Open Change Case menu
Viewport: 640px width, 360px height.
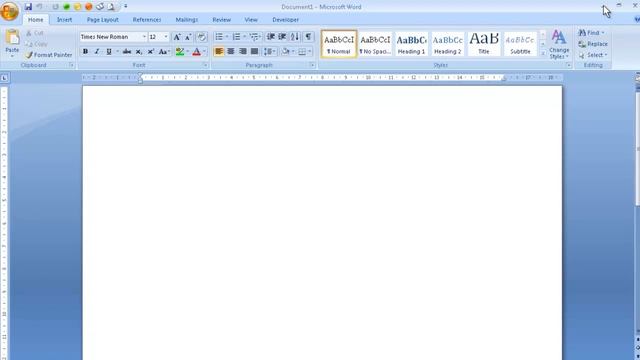click(x=164, y=51)
